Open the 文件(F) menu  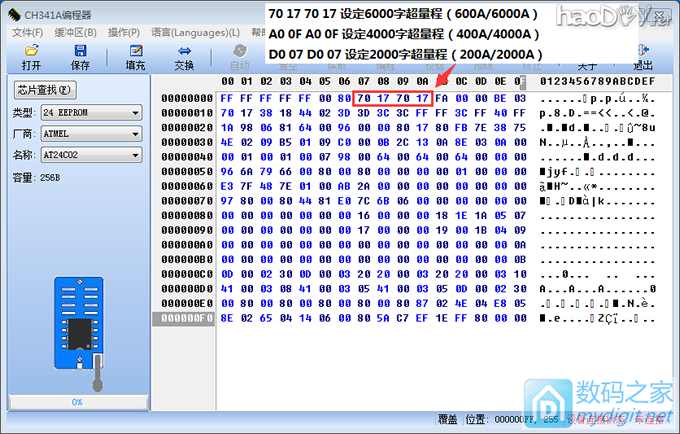click(x=27, y=32)
